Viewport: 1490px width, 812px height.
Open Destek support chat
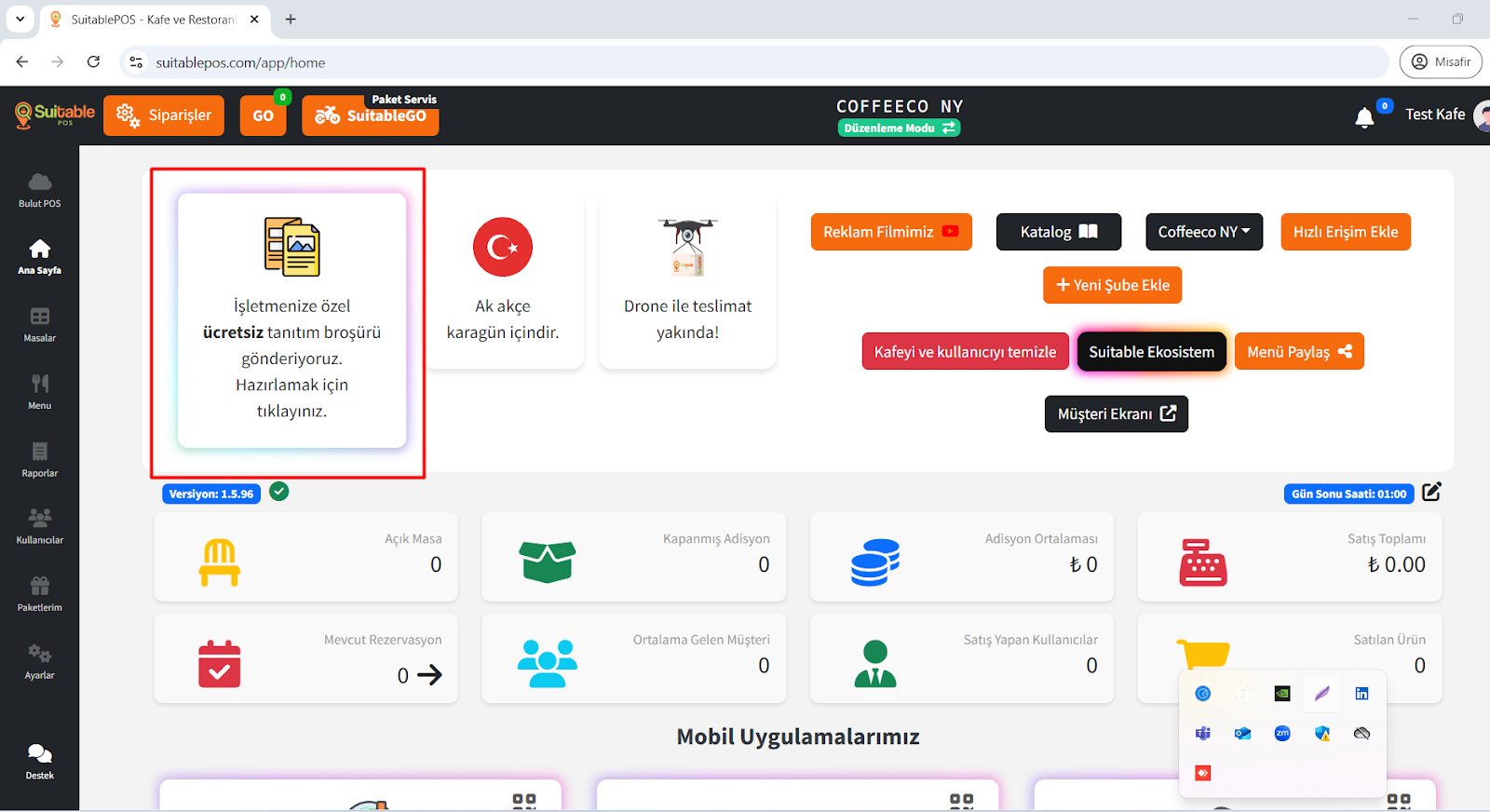[39, 762]
